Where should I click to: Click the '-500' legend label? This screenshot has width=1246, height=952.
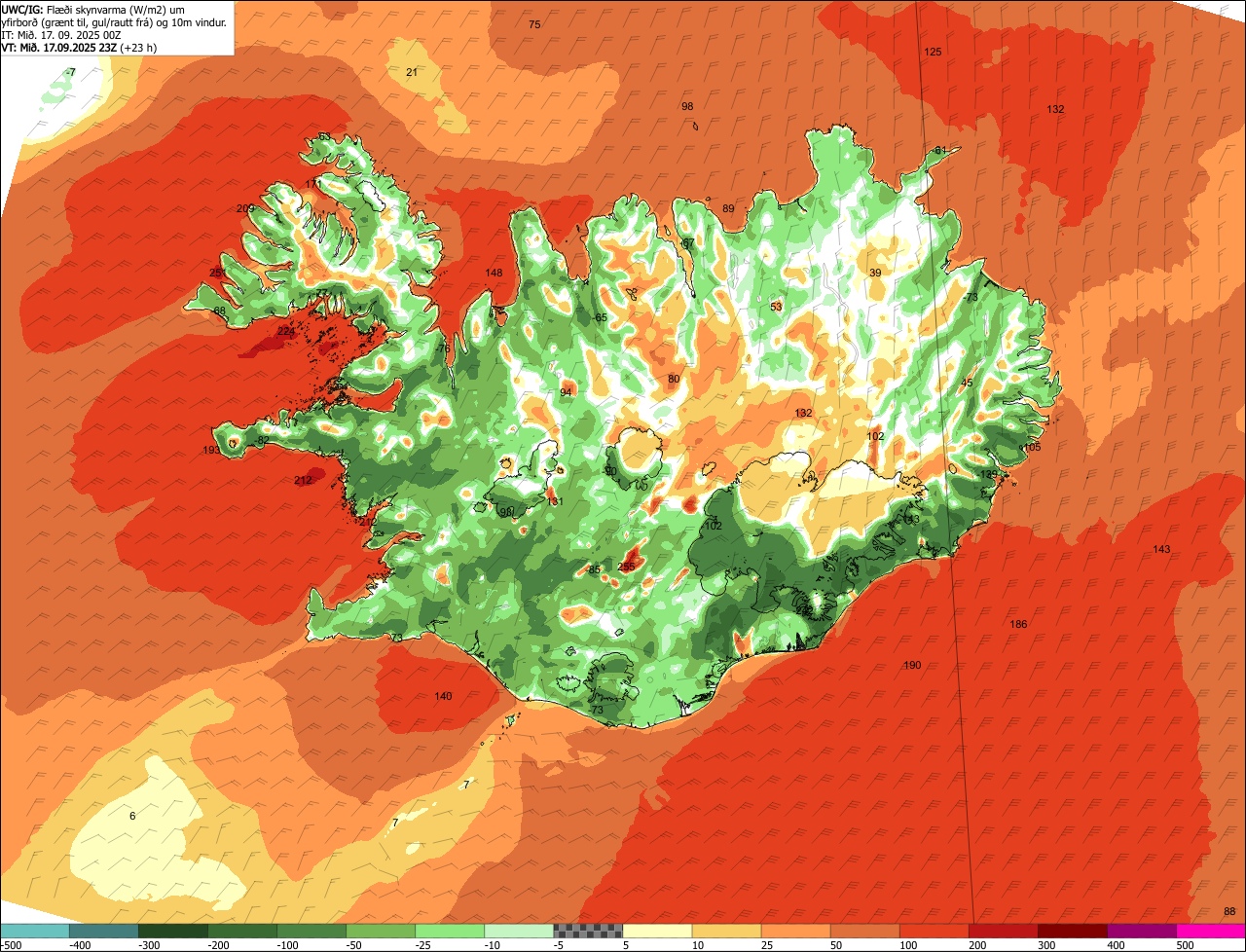pyautogui.click(x=11, y=945)
